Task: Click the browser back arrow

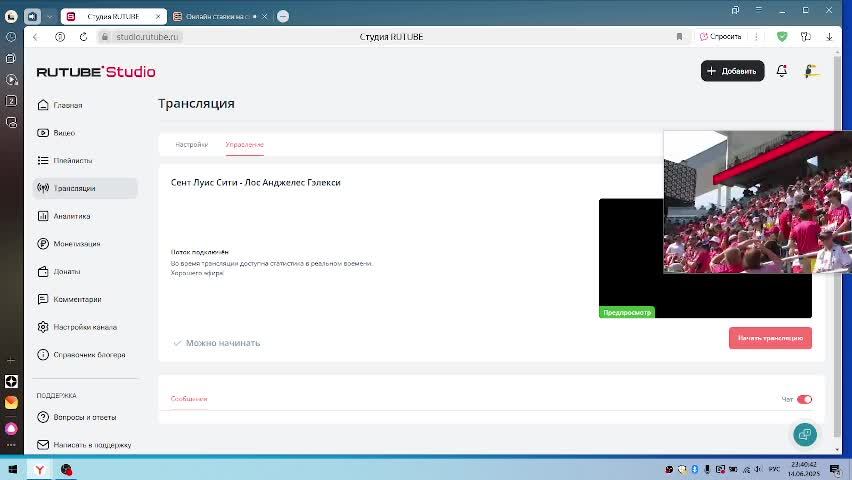Action: point(36,37)
